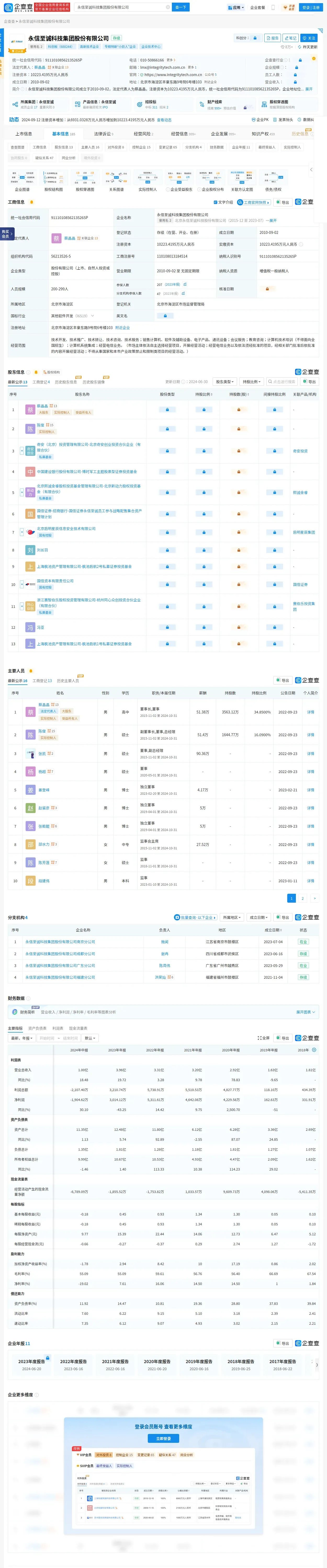Click the 刘 avatar for 刘长羽

click(30, 550)
